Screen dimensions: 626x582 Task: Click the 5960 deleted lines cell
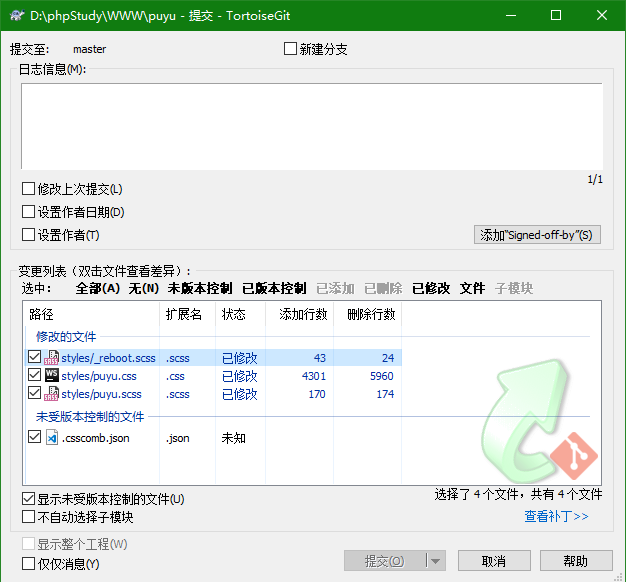pos(382,376)
